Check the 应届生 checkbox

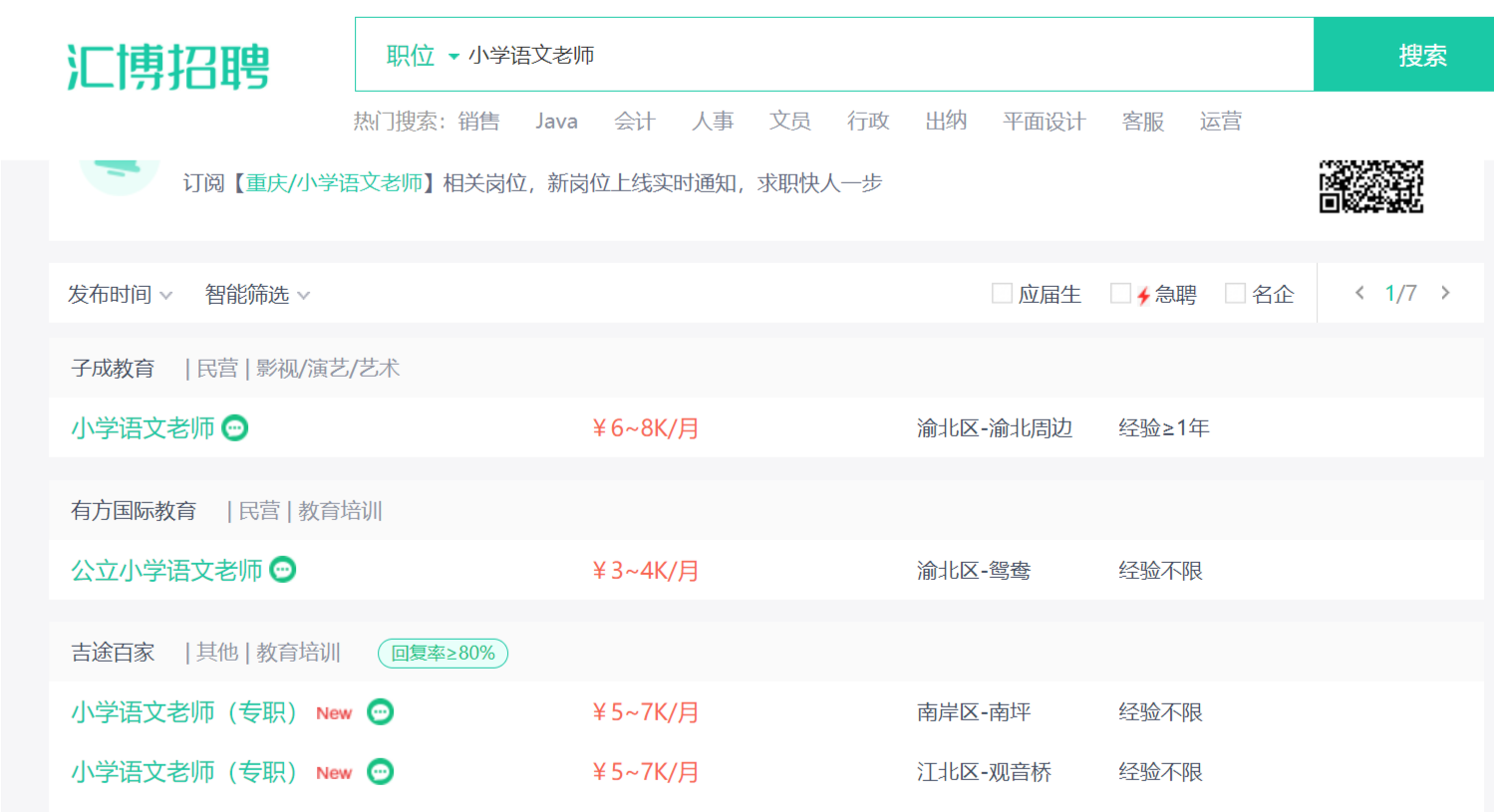[1002, 293]
